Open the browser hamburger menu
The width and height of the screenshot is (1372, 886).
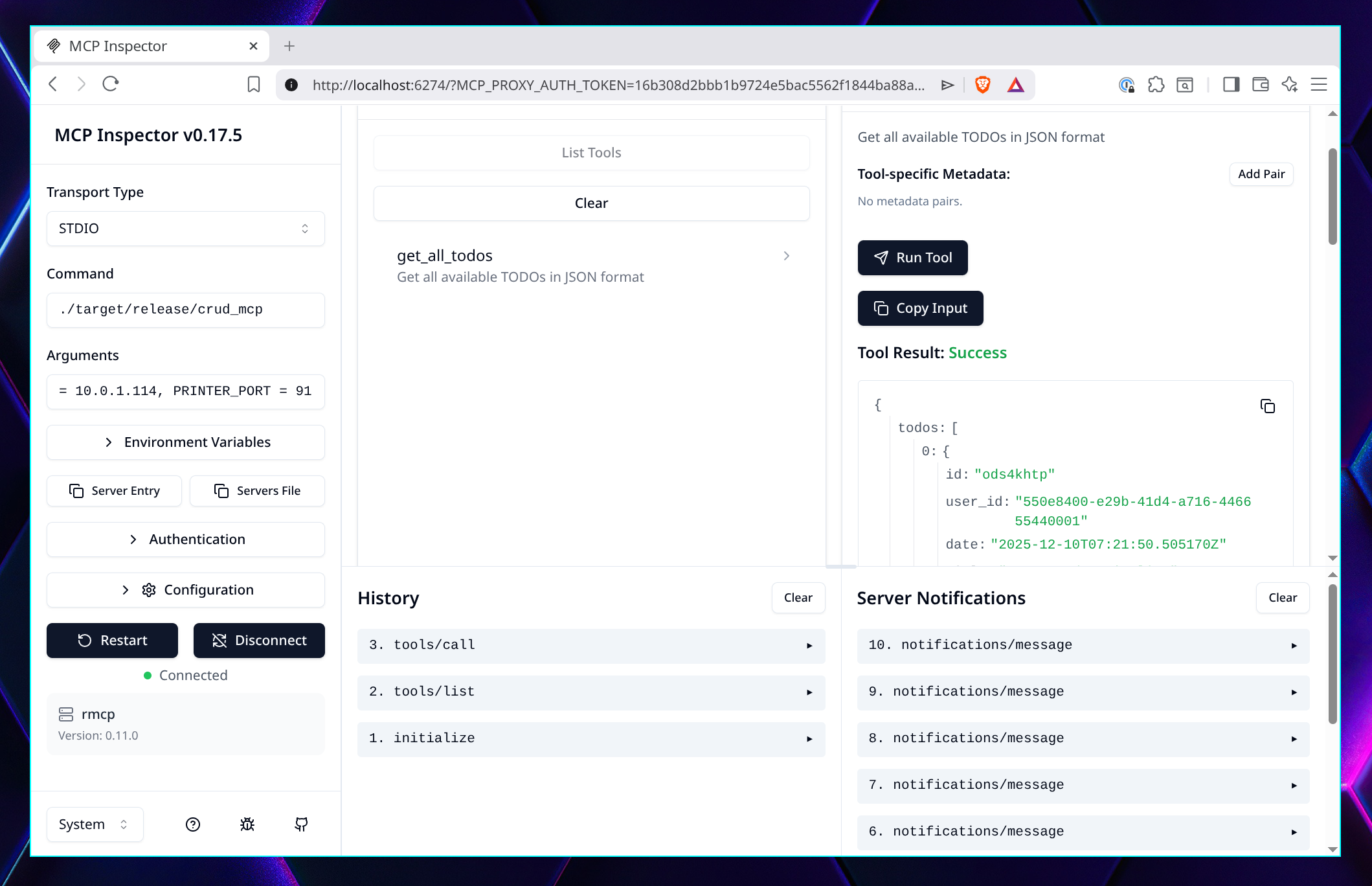click(x=1318, y=84)
